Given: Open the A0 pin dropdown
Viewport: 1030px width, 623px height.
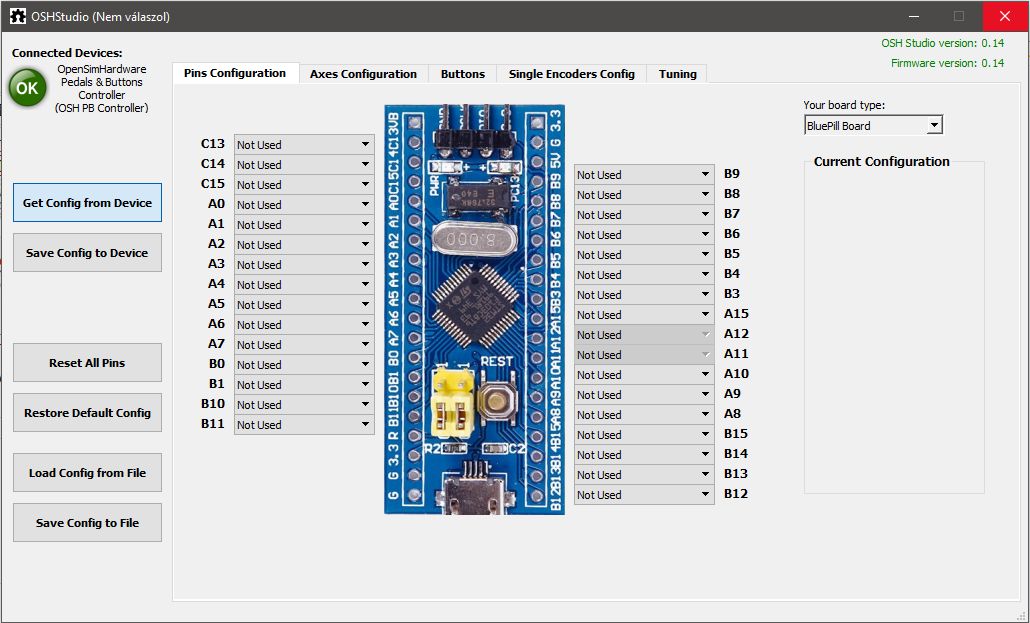Looking at the screenshot, I should click(304, 205).
